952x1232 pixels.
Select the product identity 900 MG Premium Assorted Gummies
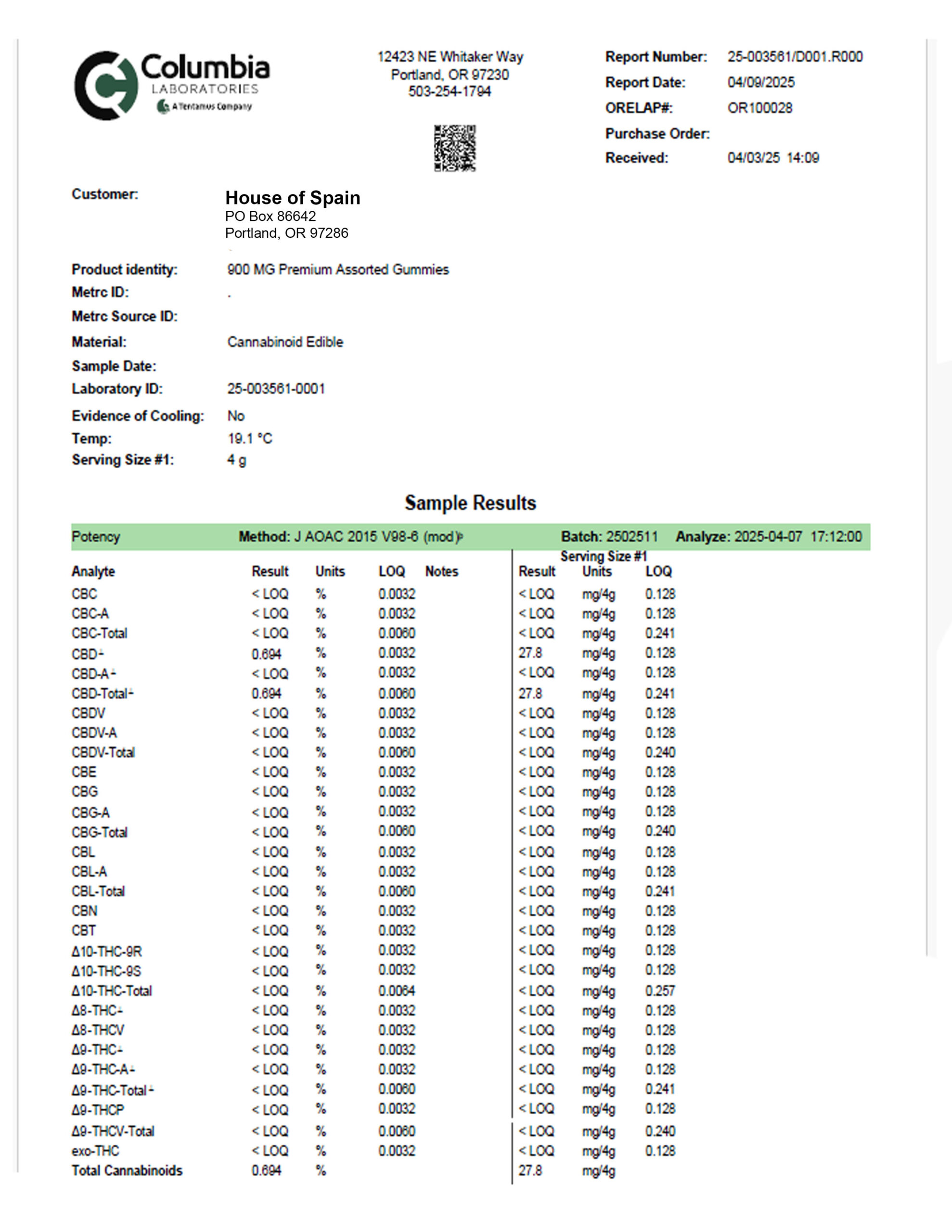[337, 269]
